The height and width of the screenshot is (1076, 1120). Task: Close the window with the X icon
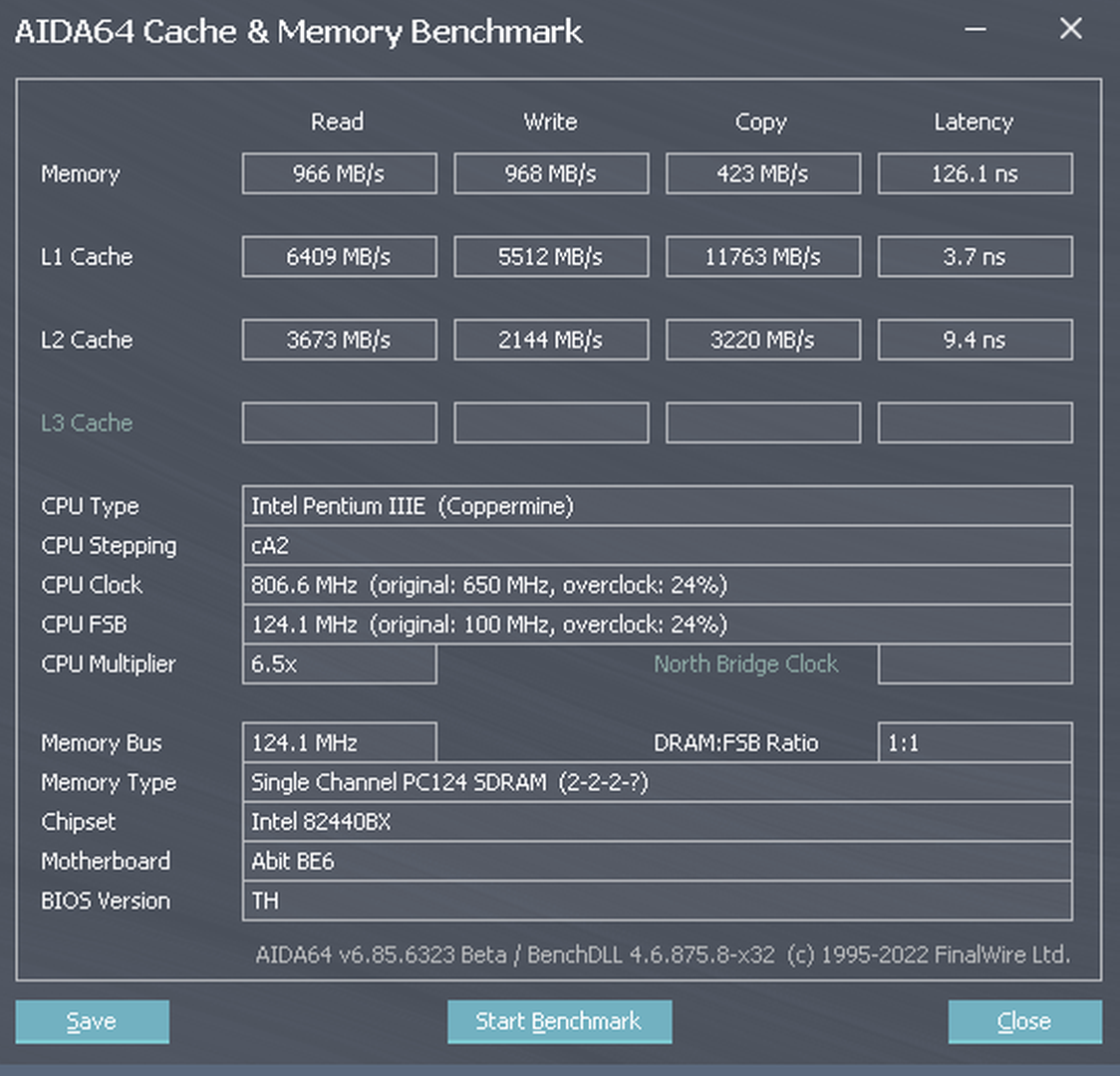[1071, 29]
